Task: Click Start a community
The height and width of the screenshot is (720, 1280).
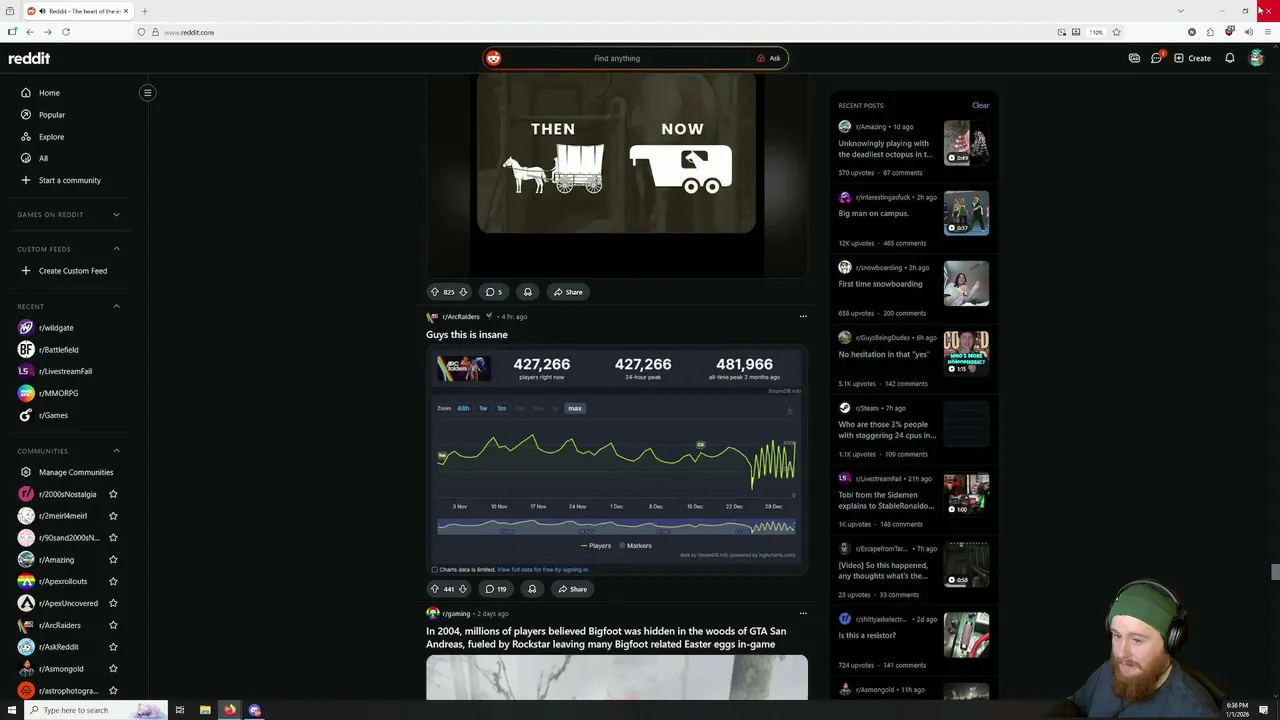Action: [x=68, y=180]
